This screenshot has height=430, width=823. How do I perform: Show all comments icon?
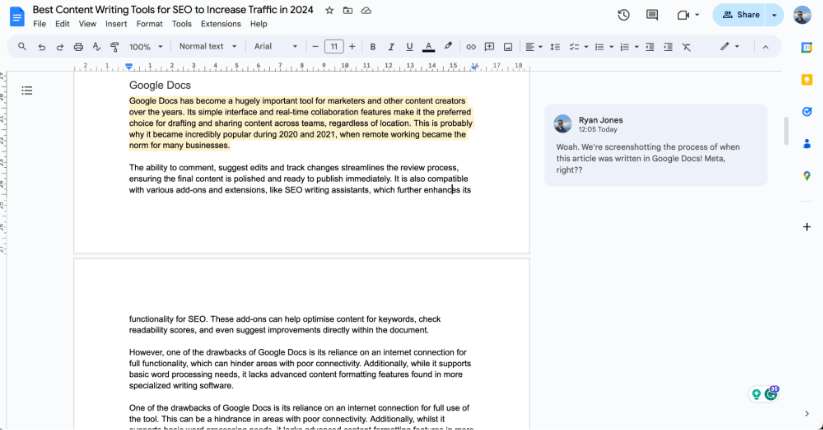pos(652,15)
